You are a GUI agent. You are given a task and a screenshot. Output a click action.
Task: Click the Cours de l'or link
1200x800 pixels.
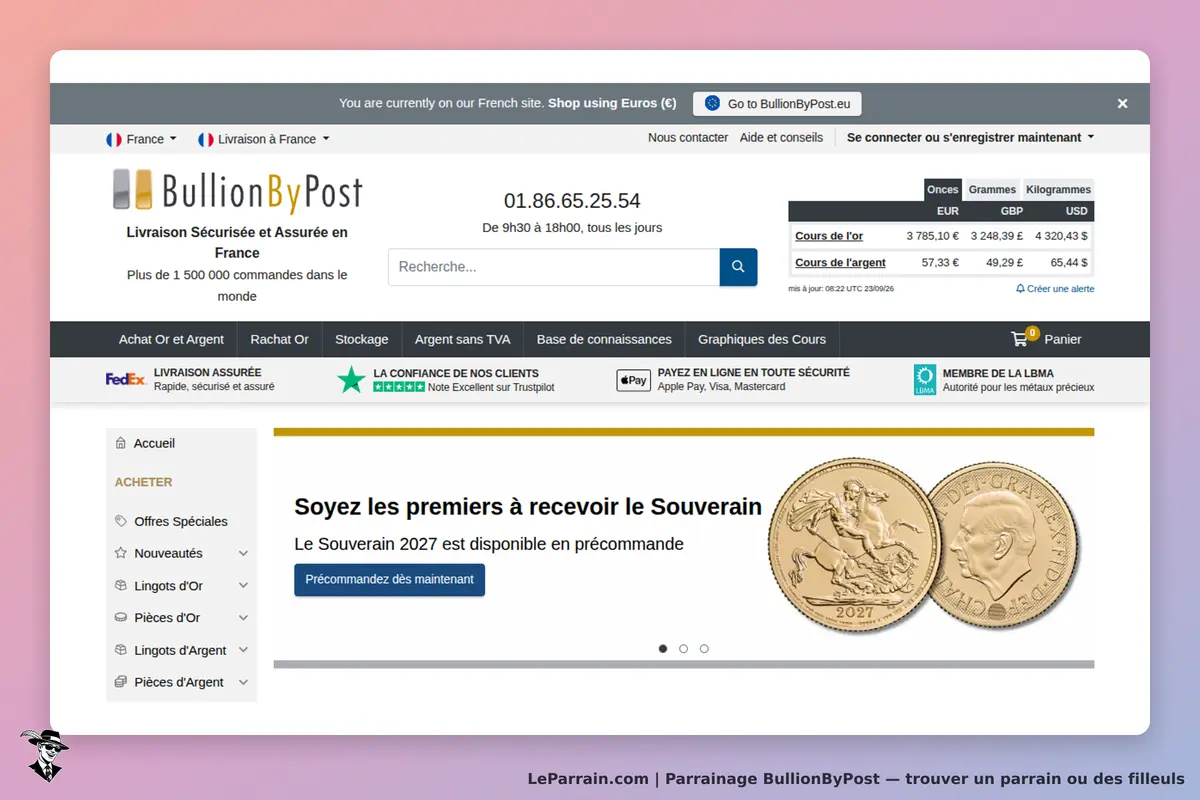tap(829, 236)
